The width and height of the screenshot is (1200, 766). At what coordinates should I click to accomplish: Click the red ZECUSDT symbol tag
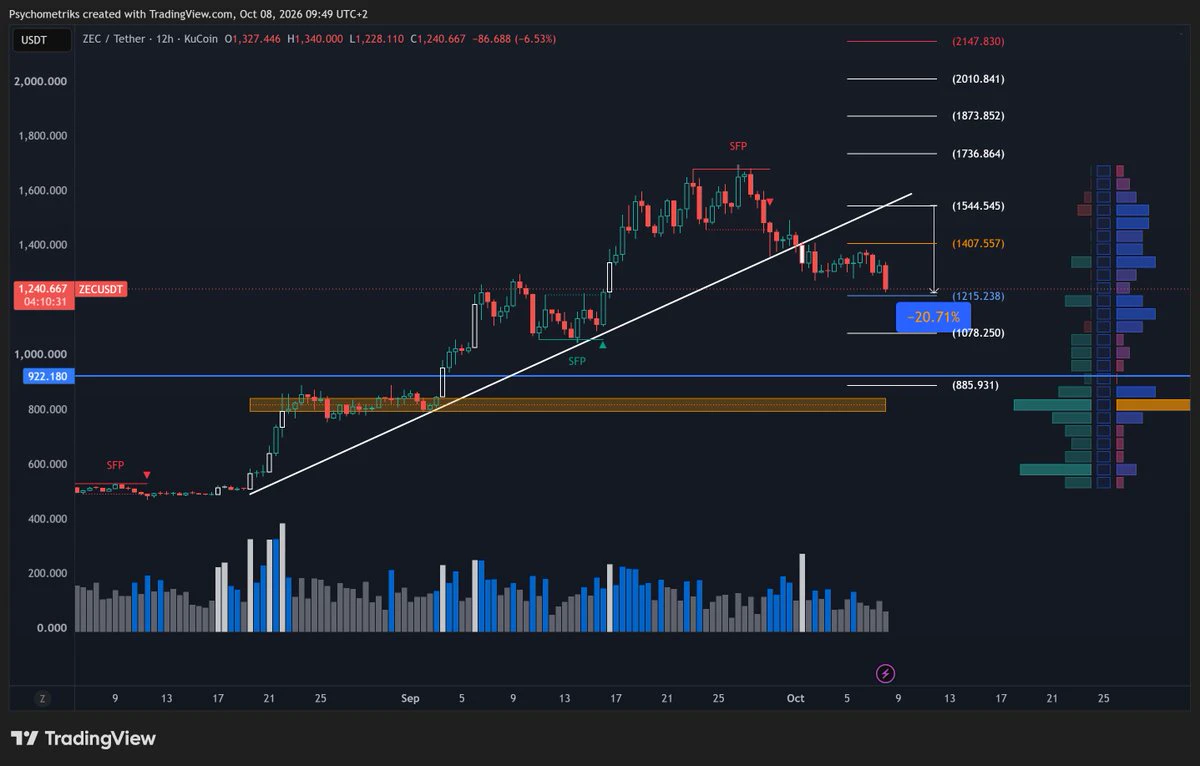pyautogui.click(x=99, y=289)
